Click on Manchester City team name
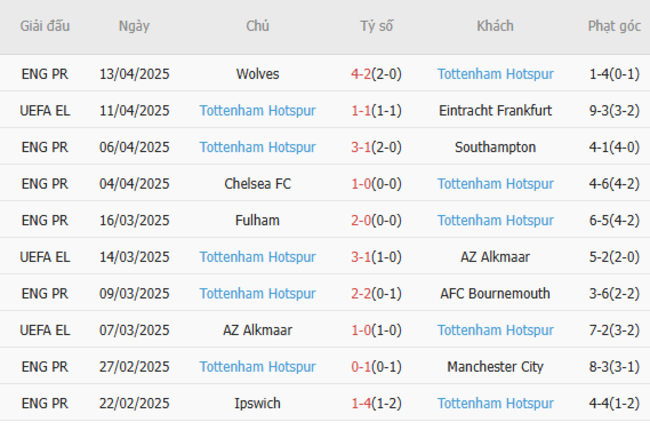Screen dimensions: 650x430 pyautogui.click(x=495, y=367)
